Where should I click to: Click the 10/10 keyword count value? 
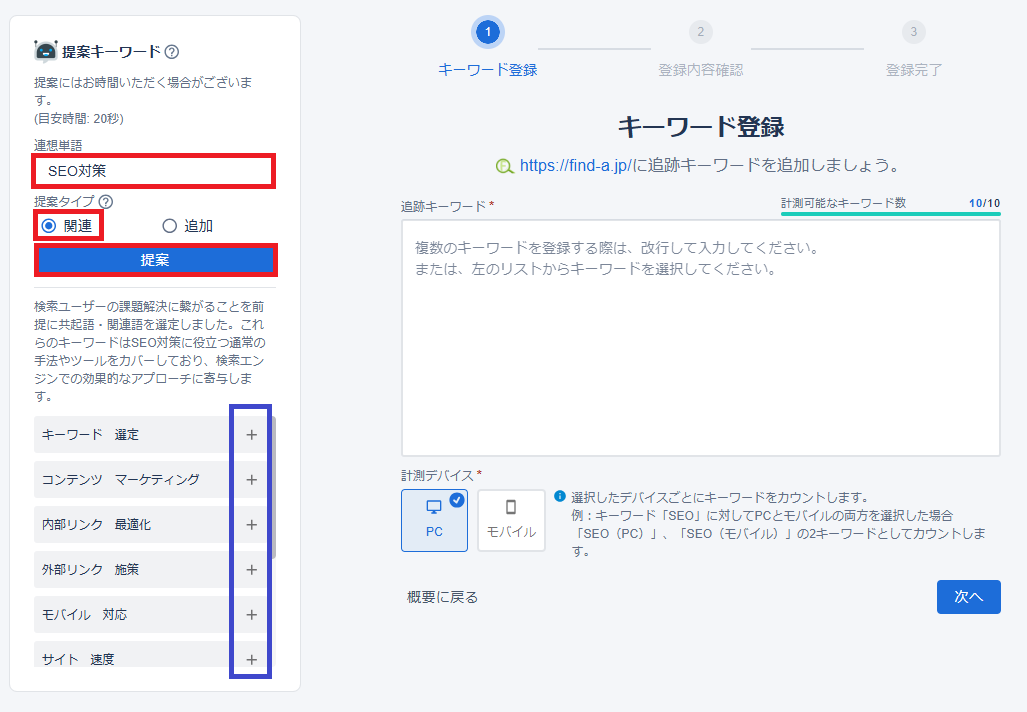pyautogui.click(x=984, y=203)
